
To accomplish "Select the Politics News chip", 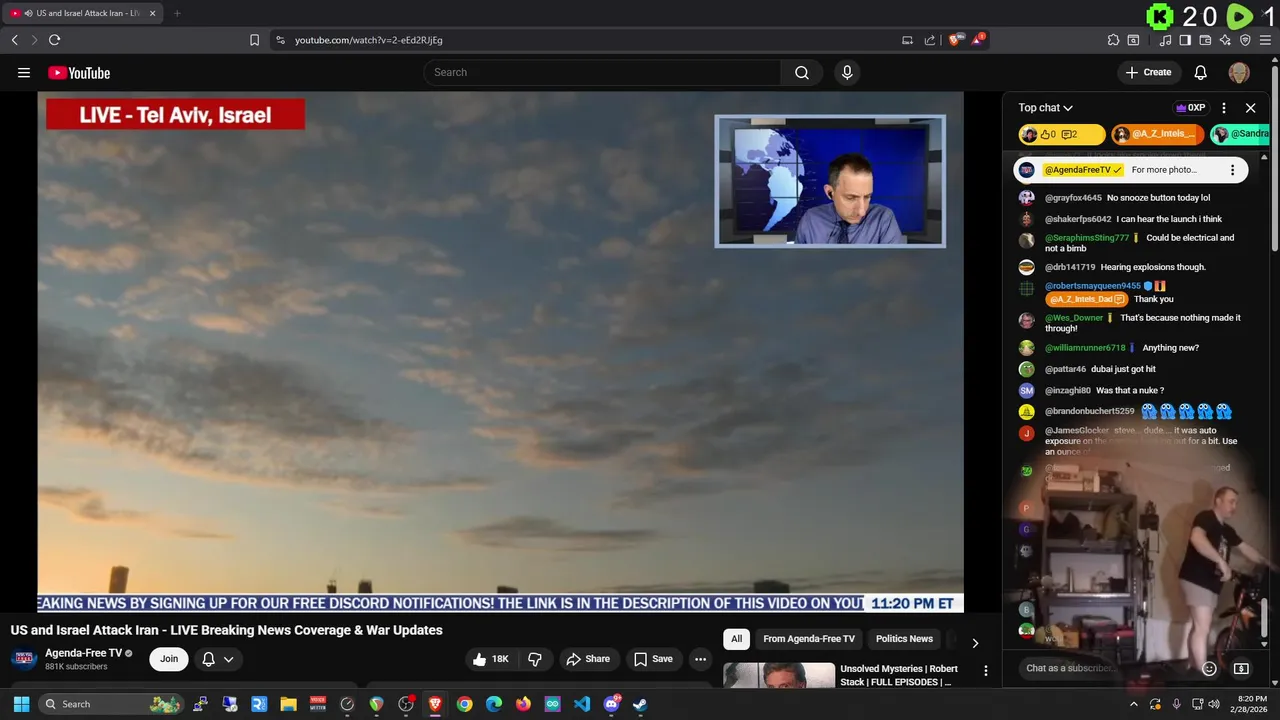I will (904, 639).
